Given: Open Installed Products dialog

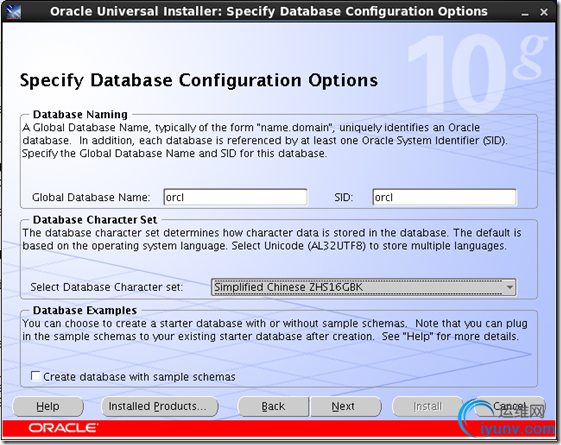Looking at the screenshot, I should [x=160, y=406].
